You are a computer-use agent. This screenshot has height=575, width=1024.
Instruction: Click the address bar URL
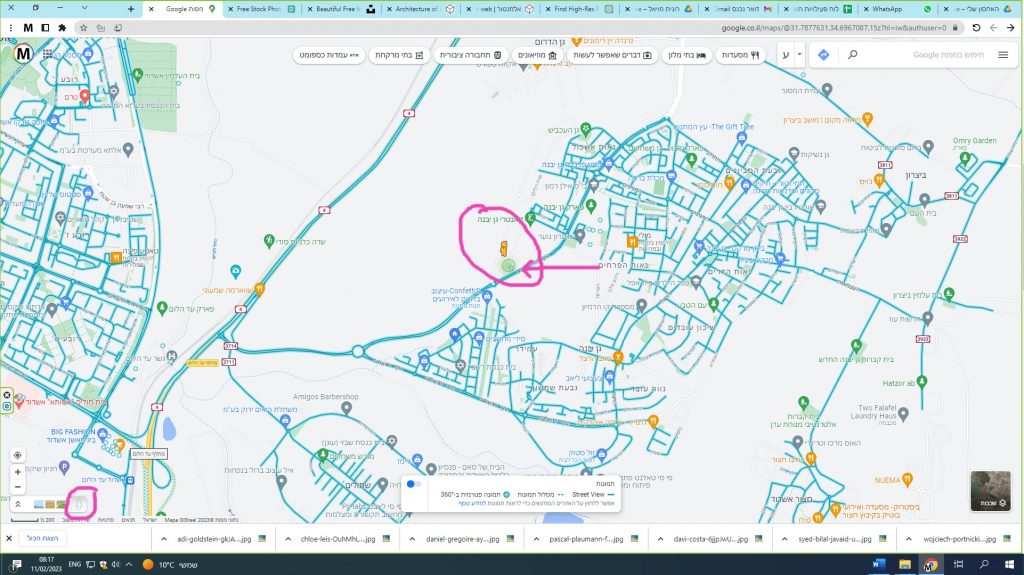click(x=833, y=27)
